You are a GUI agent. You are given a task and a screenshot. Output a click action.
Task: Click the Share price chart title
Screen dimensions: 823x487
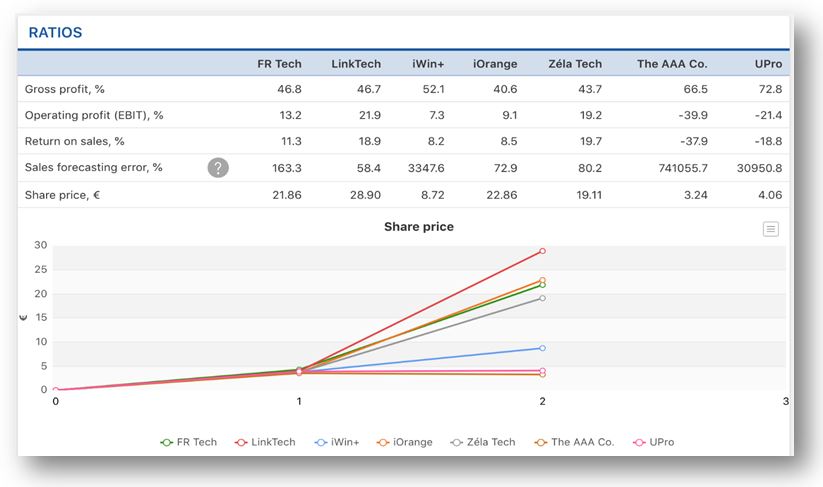click(418, 227)
